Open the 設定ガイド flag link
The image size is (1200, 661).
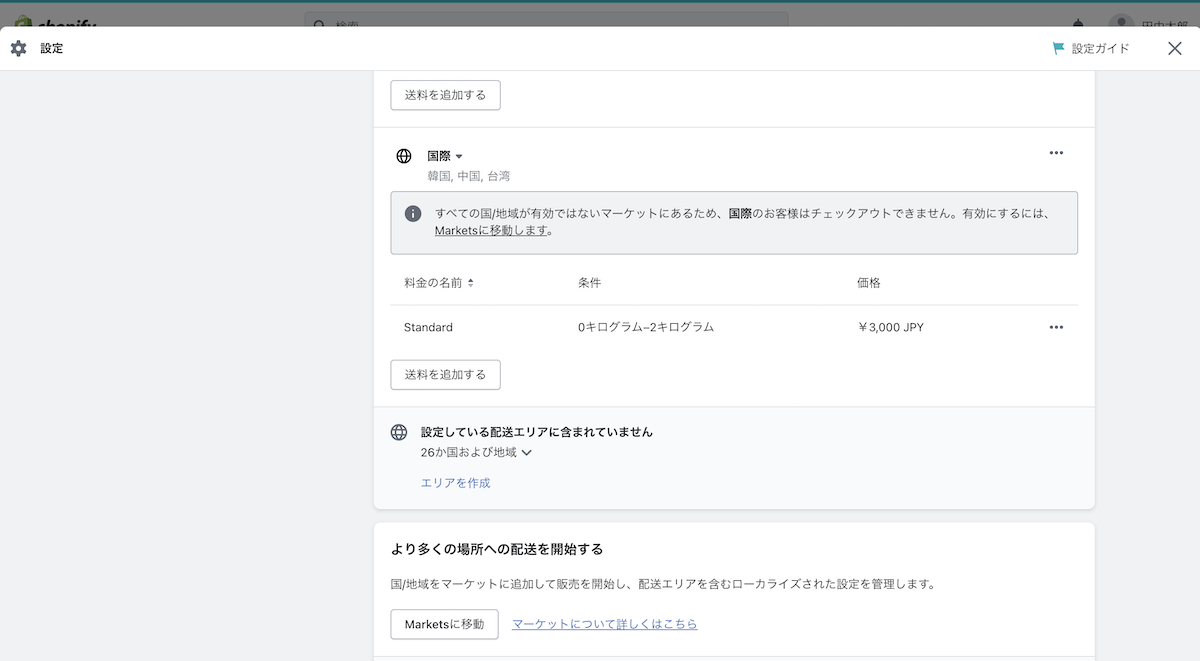[1091, 48]
